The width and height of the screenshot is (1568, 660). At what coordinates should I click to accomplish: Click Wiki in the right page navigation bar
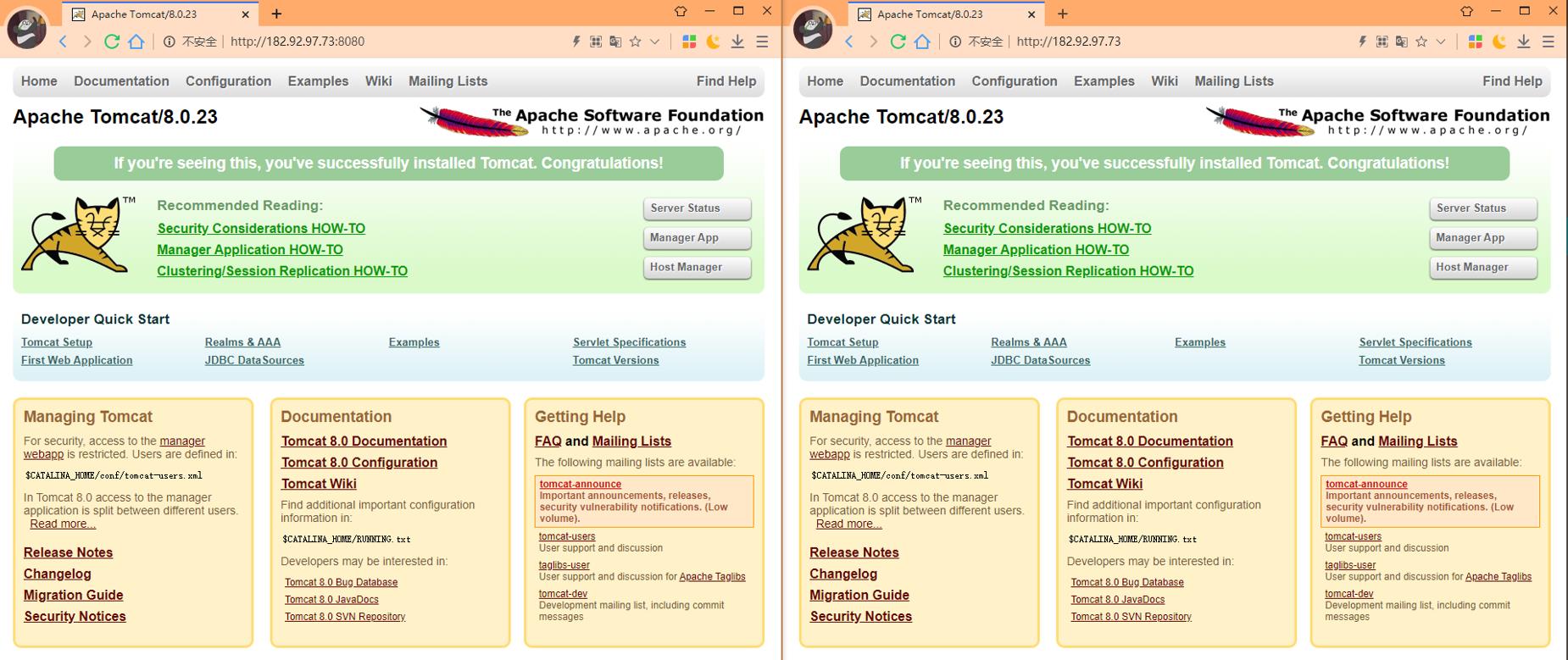[x=1165, y=81]
